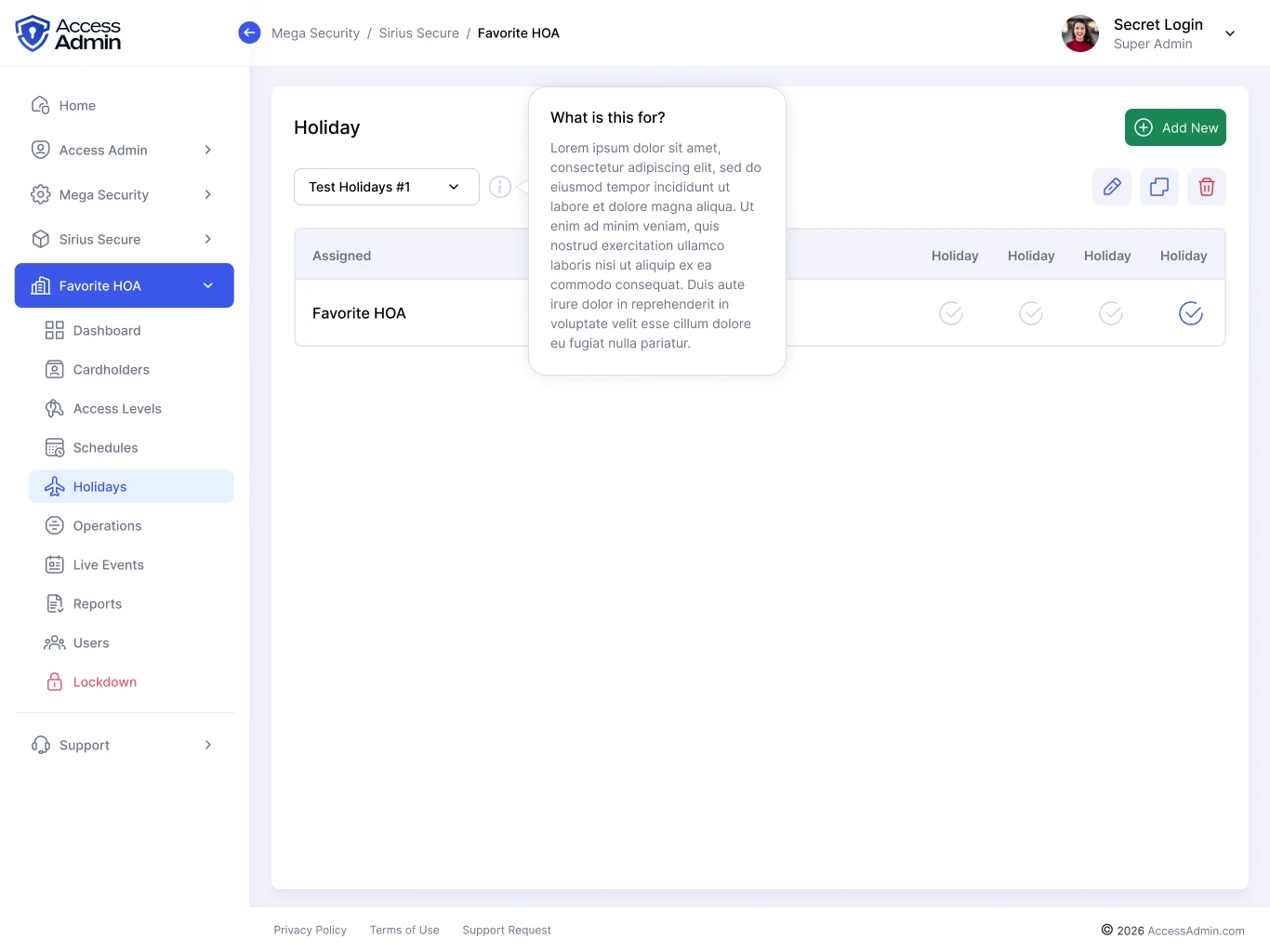Click the red Lockdown sidebar item
The image size is (1270, 952).
(x=131, y=681)
